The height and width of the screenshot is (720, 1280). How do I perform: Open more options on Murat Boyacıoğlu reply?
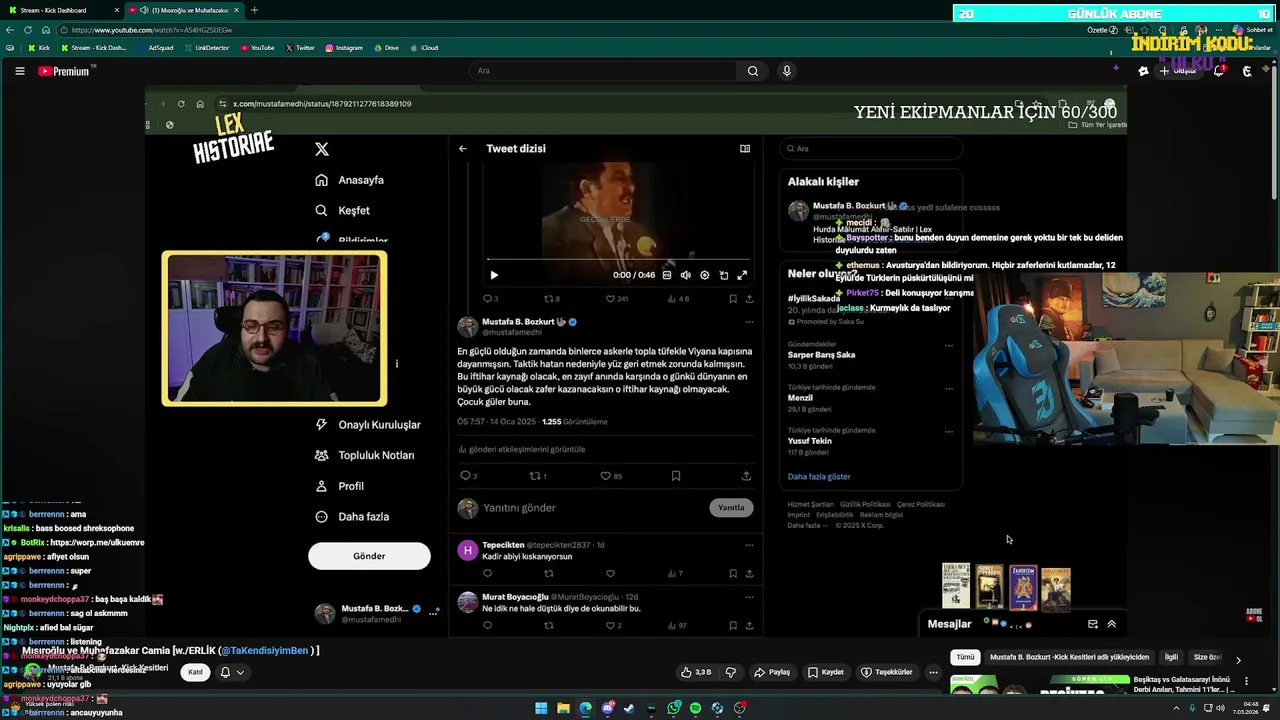coord(749,597)
